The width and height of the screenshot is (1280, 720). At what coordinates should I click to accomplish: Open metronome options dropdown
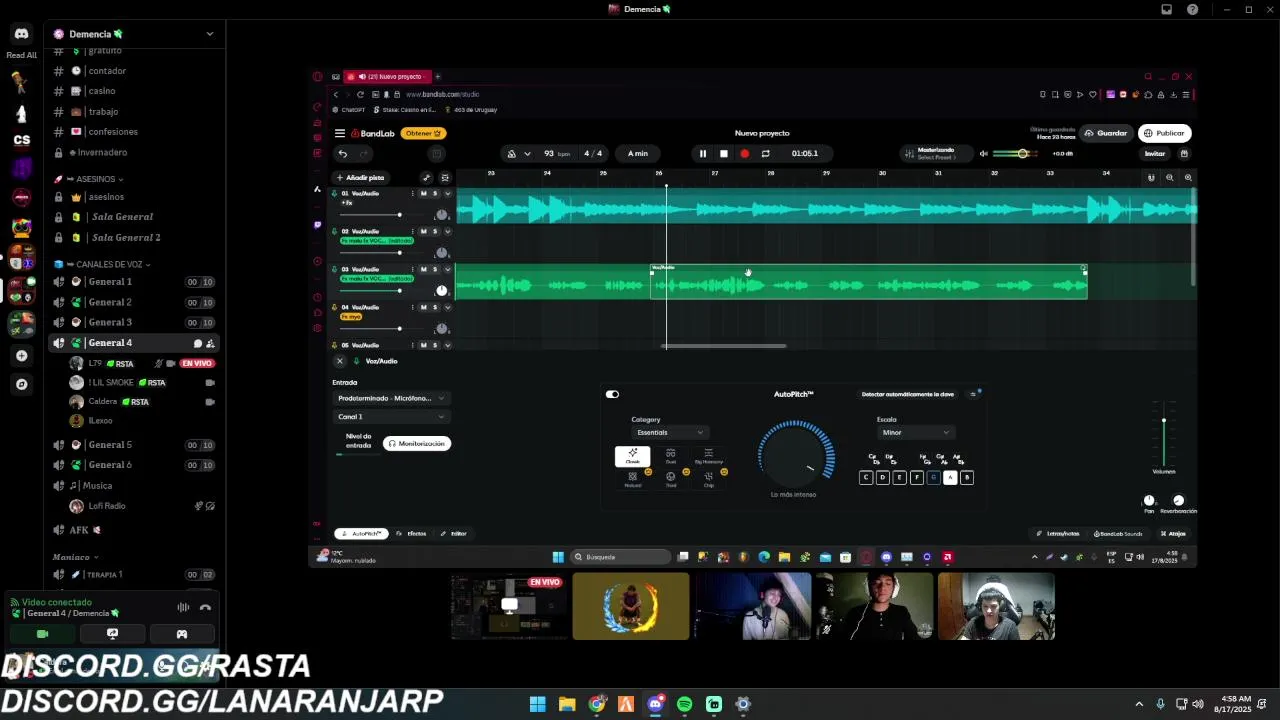(527, 154)
